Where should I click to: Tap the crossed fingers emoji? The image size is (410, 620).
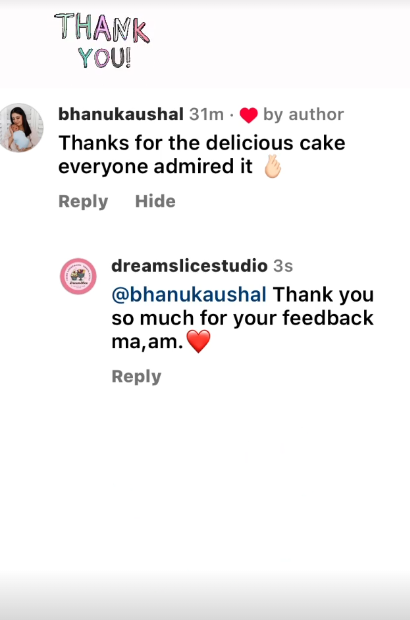[273, 166]
